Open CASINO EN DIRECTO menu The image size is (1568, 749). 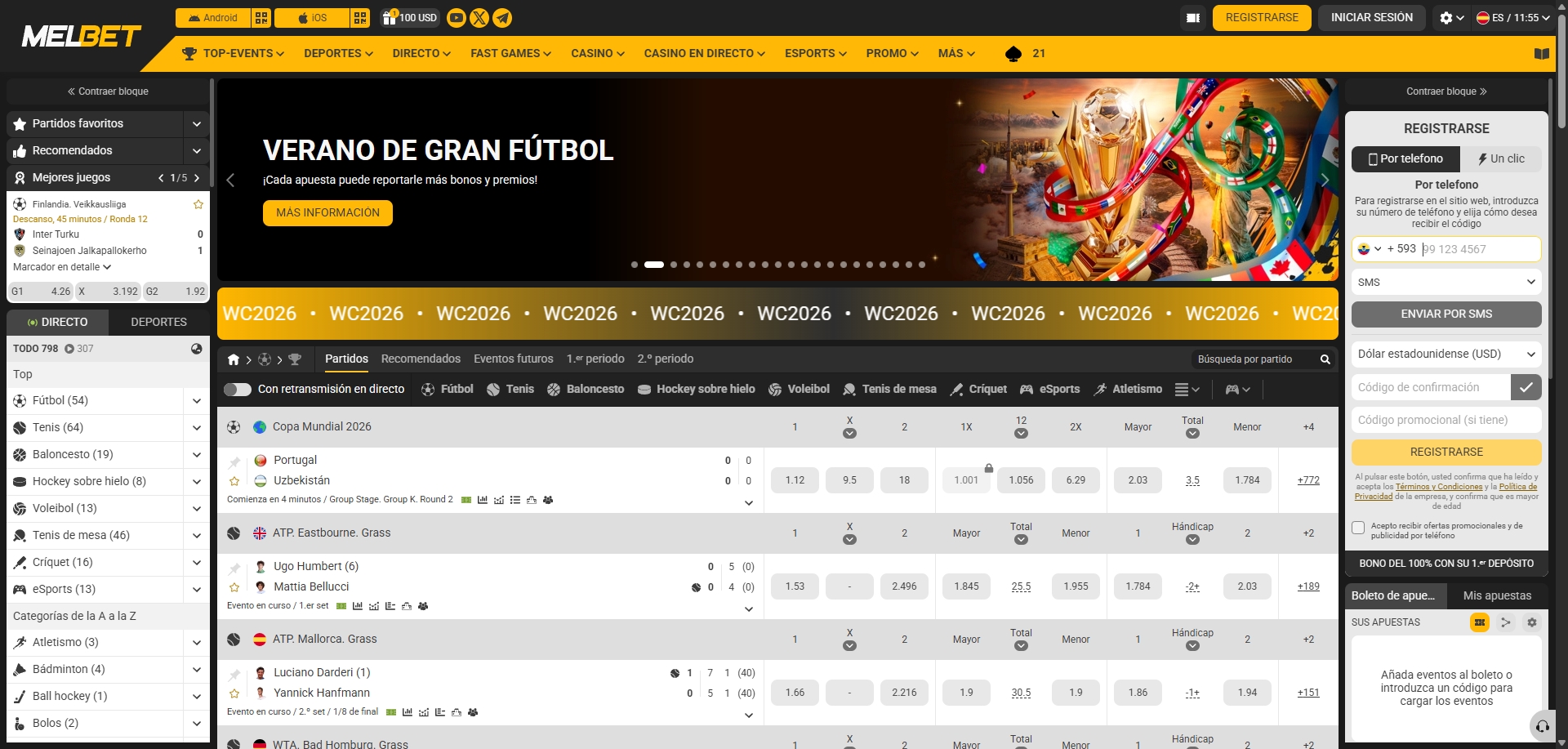click(704, 54)
